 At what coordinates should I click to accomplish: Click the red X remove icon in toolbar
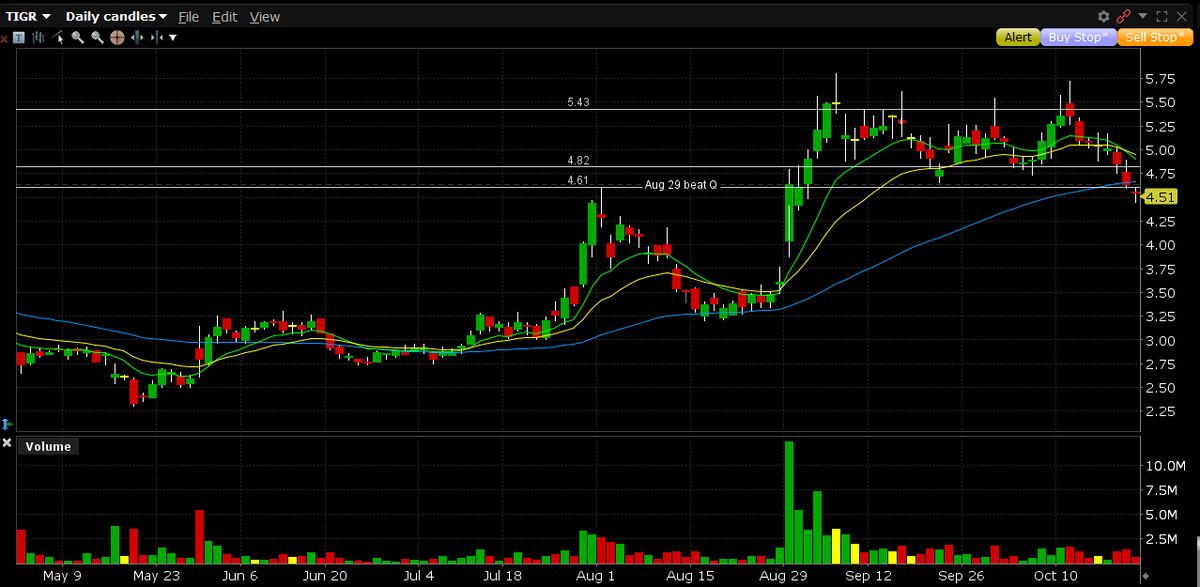pyautogui.click(x=4, y=39)
